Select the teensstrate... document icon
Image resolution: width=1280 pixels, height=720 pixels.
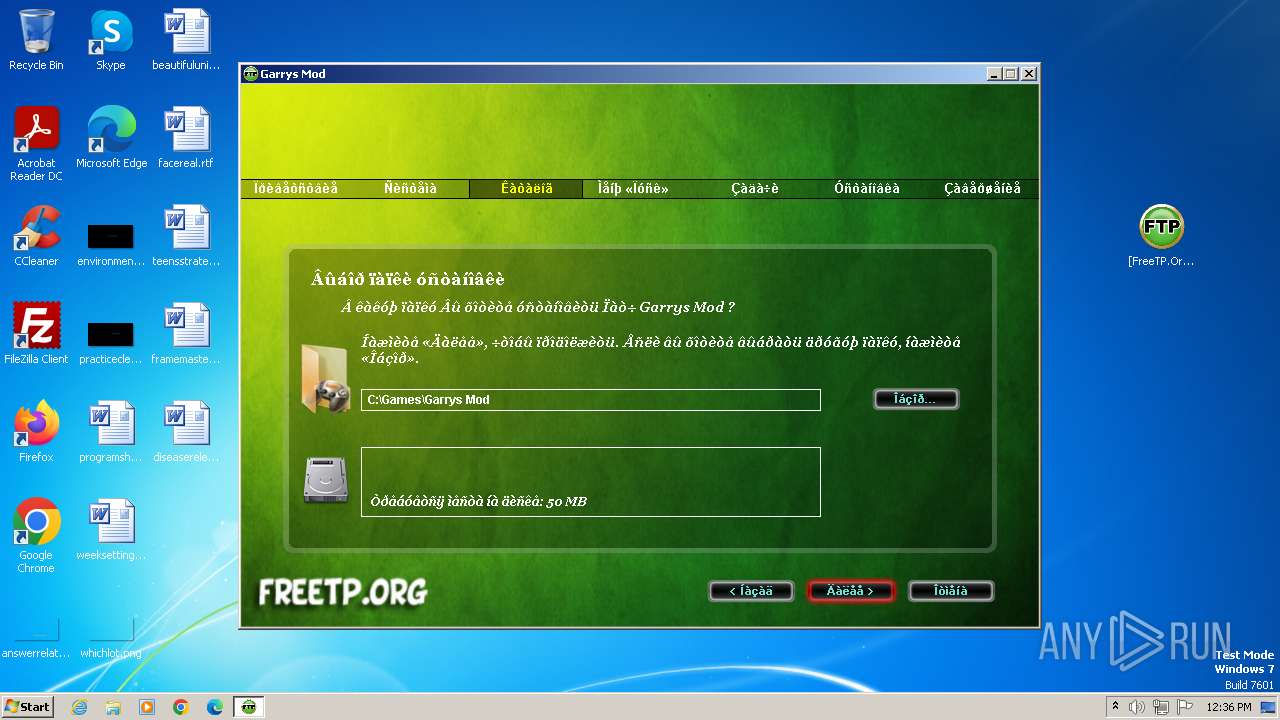click(x=186, y=236)
